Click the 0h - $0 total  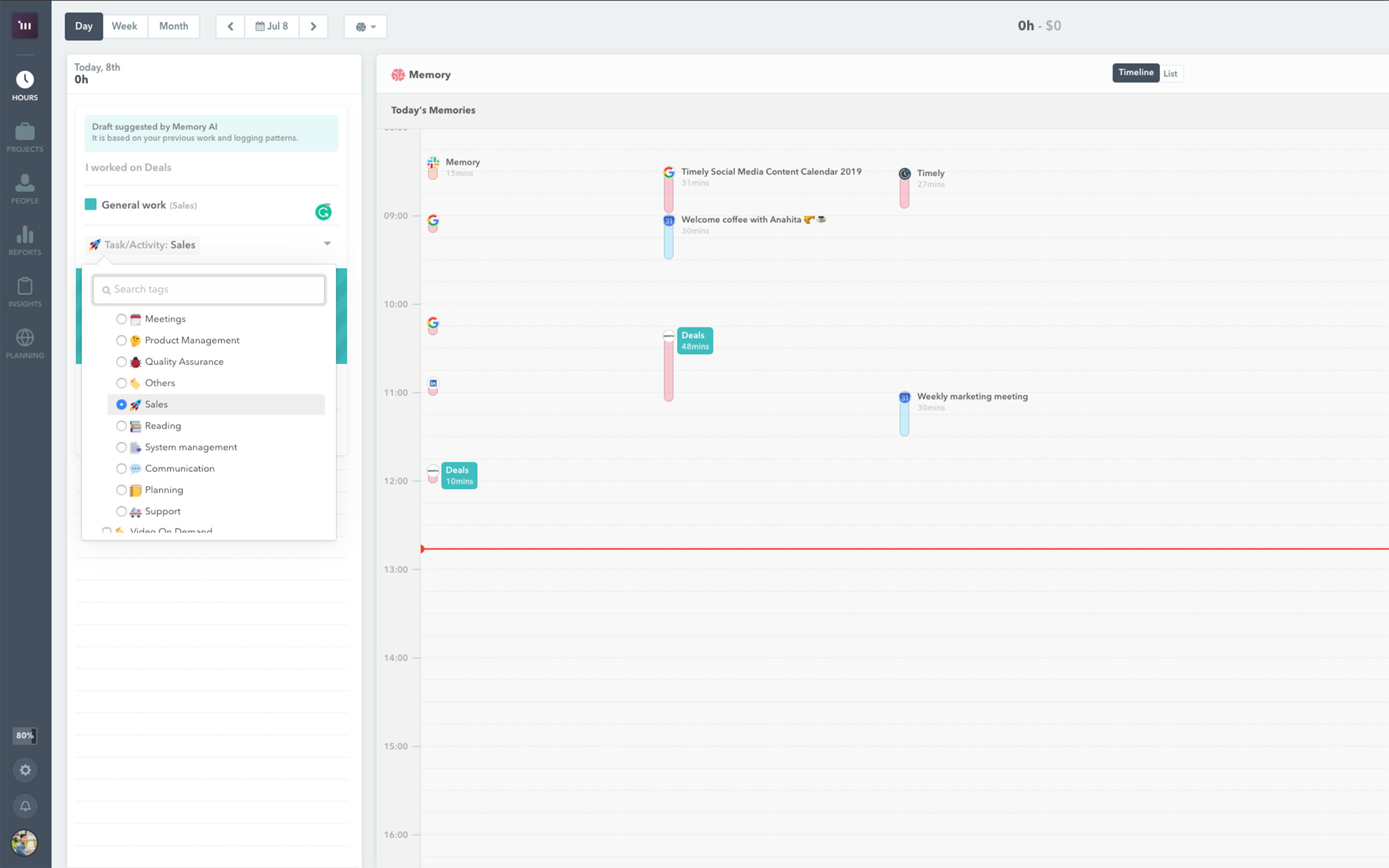[x=1039, y=26]
